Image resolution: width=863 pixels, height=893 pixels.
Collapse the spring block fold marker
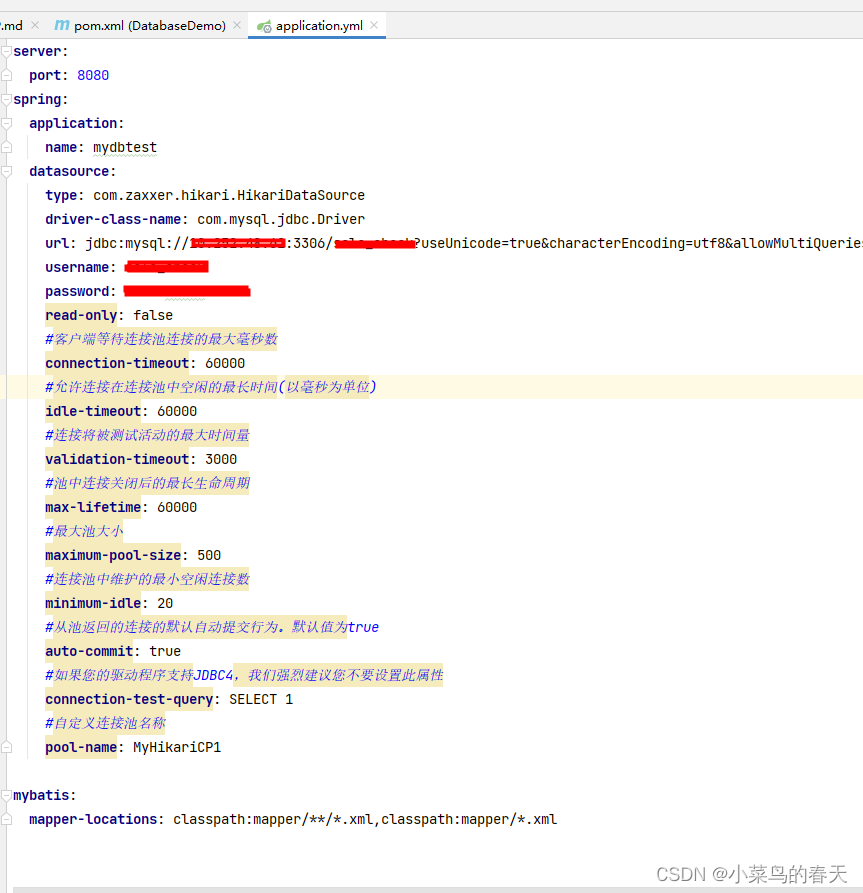(6, 99)
